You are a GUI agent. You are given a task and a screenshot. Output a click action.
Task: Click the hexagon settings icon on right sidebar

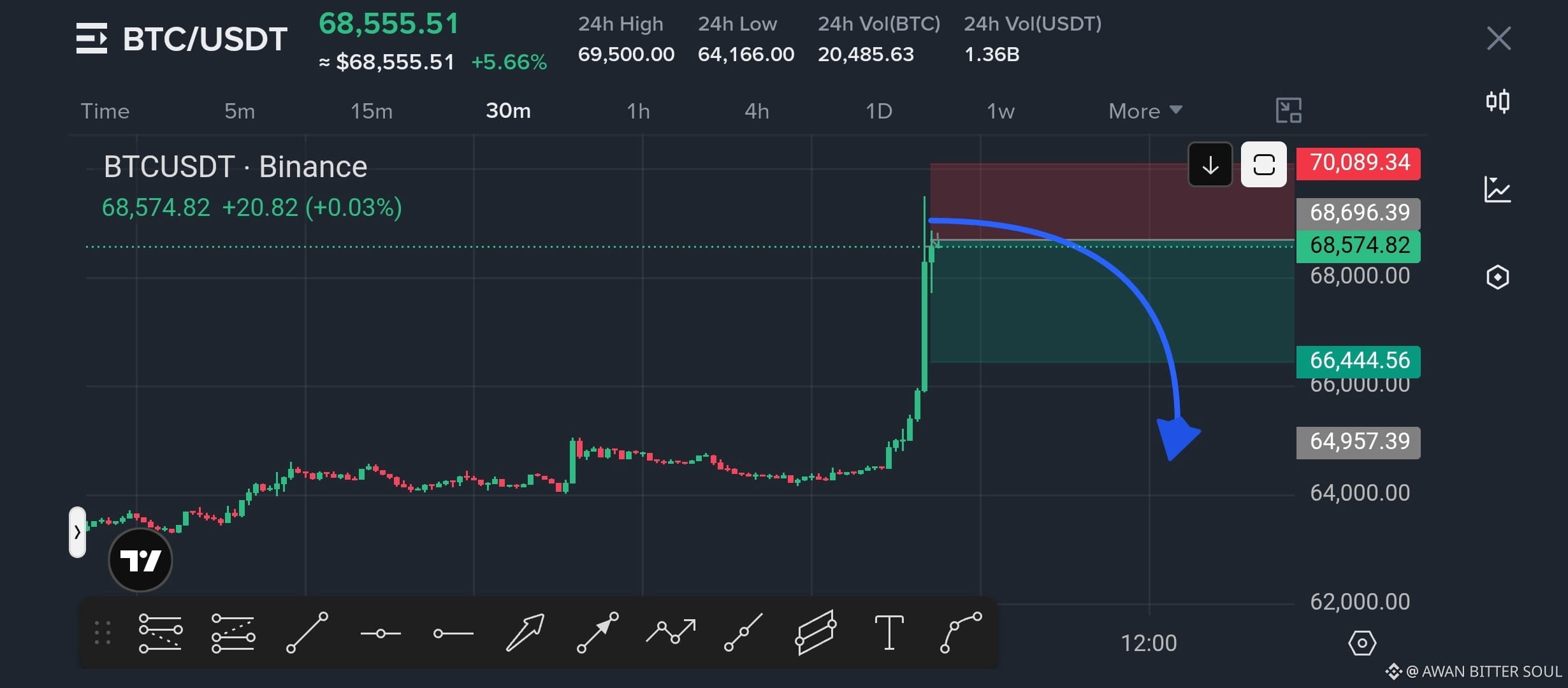click(x=1497, y=277)
